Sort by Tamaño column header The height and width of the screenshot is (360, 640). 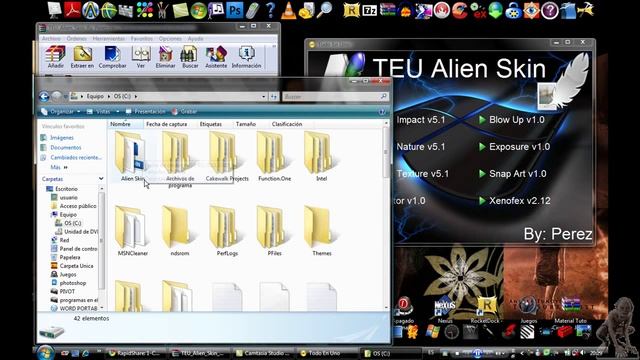[246, 124]
